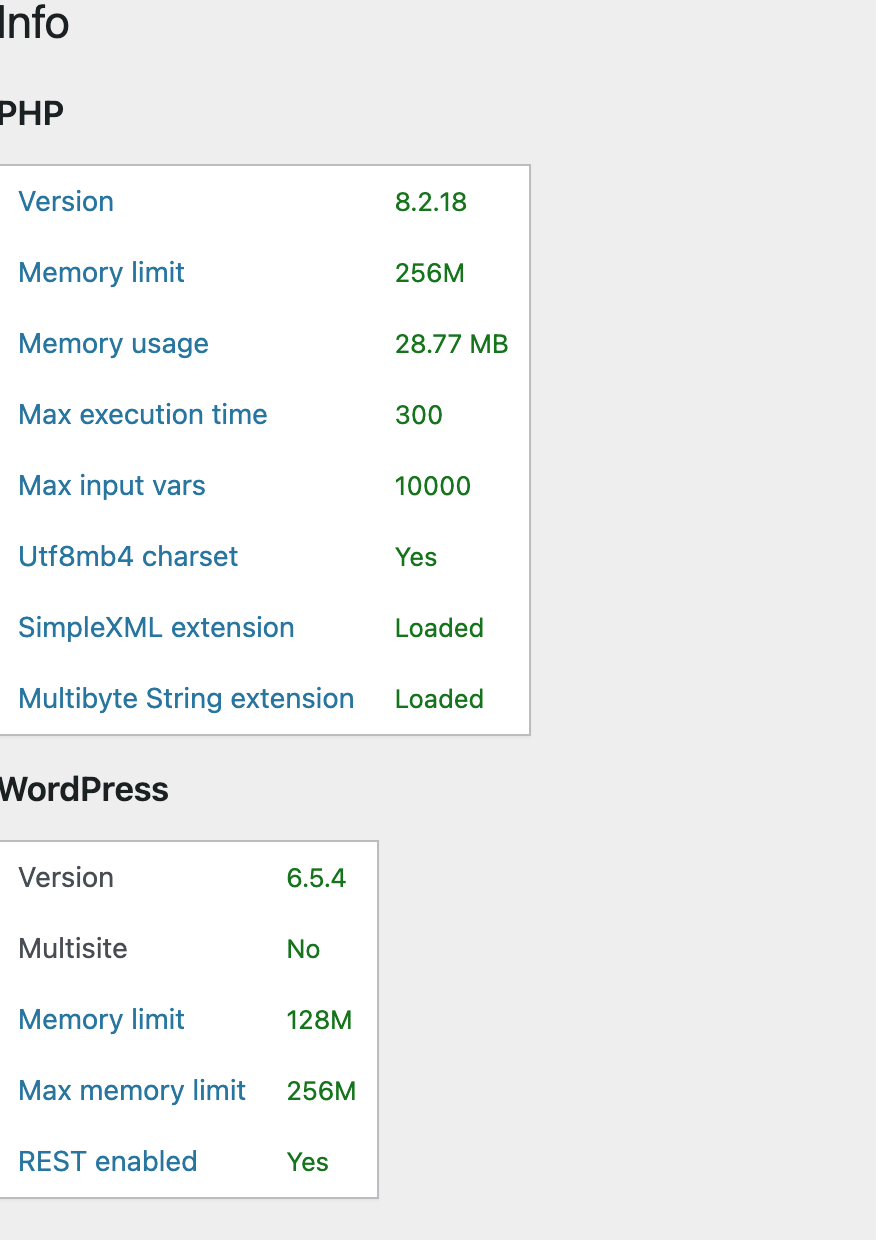Click the WordPress version value 6.5.4

[316, 877]
